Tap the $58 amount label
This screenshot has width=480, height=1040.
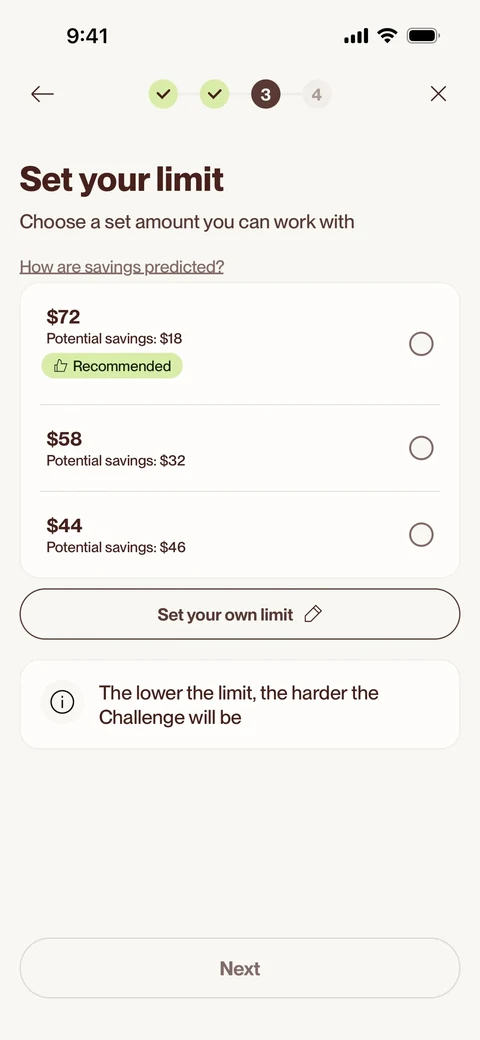(x=64, y=439)
